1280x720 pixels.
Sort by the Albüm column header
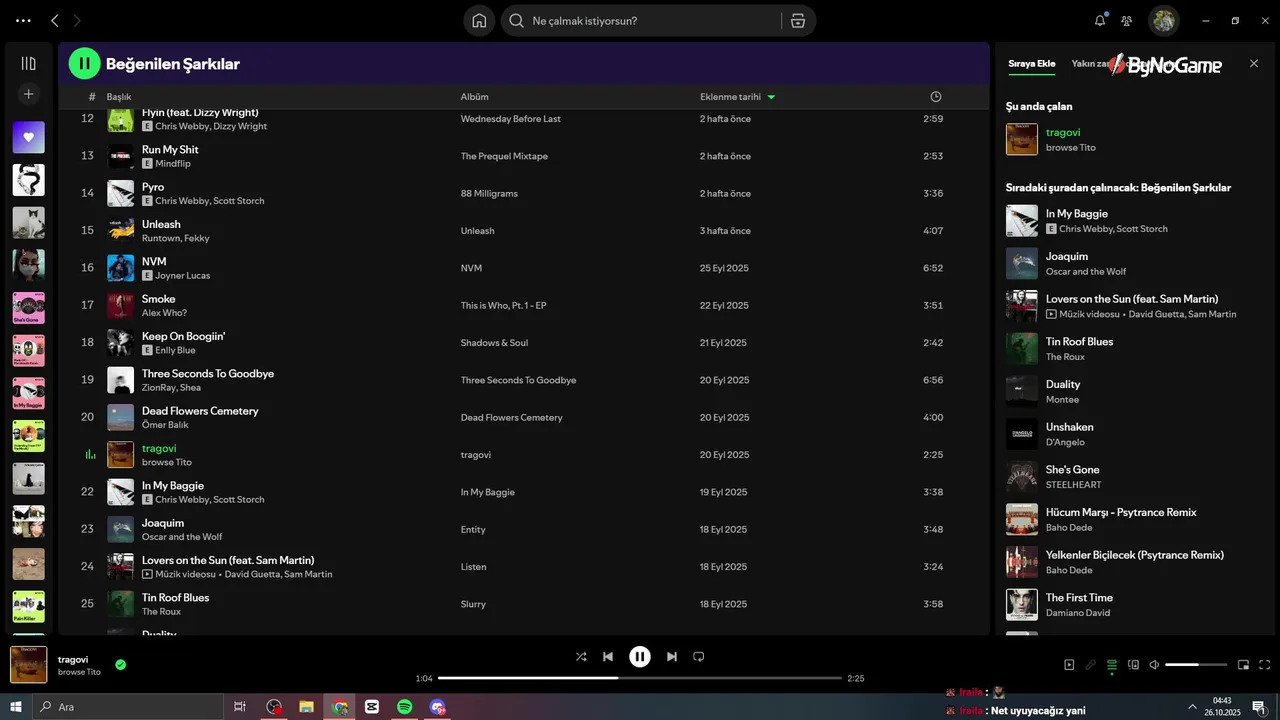coord(474,97)
